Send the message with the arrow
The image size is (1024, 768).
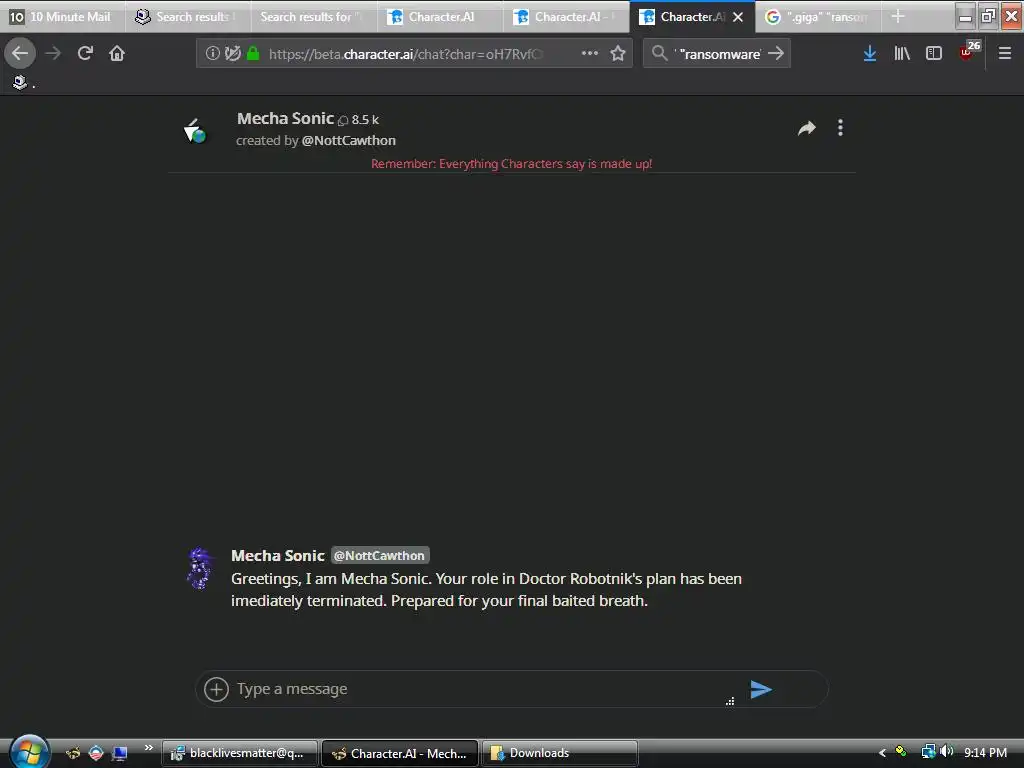[761, 689]
